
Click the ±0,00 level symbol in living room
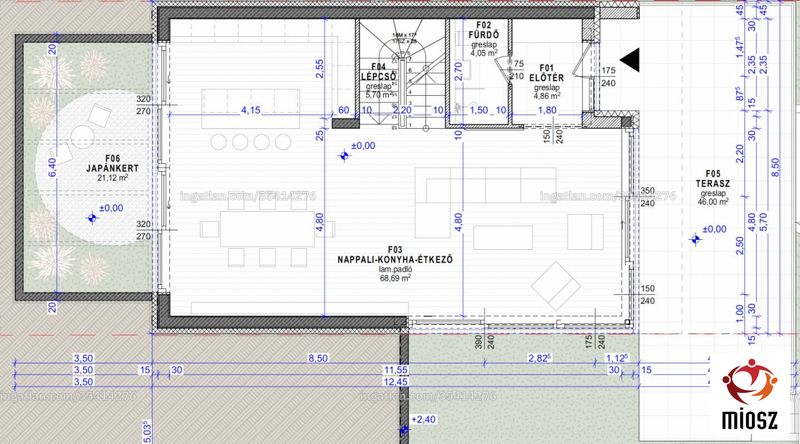[x=344, y=156]
